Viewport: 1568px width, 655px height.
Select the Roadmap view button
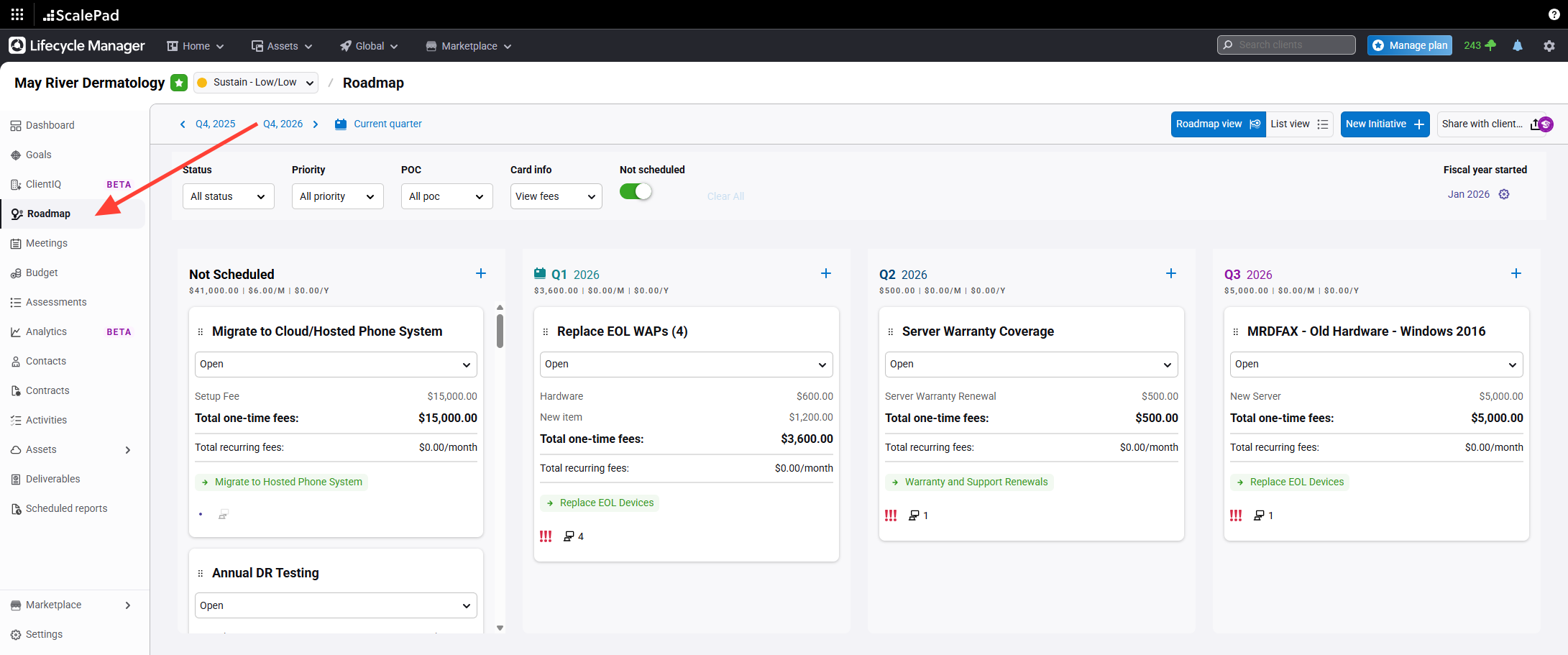[1217, 124]
